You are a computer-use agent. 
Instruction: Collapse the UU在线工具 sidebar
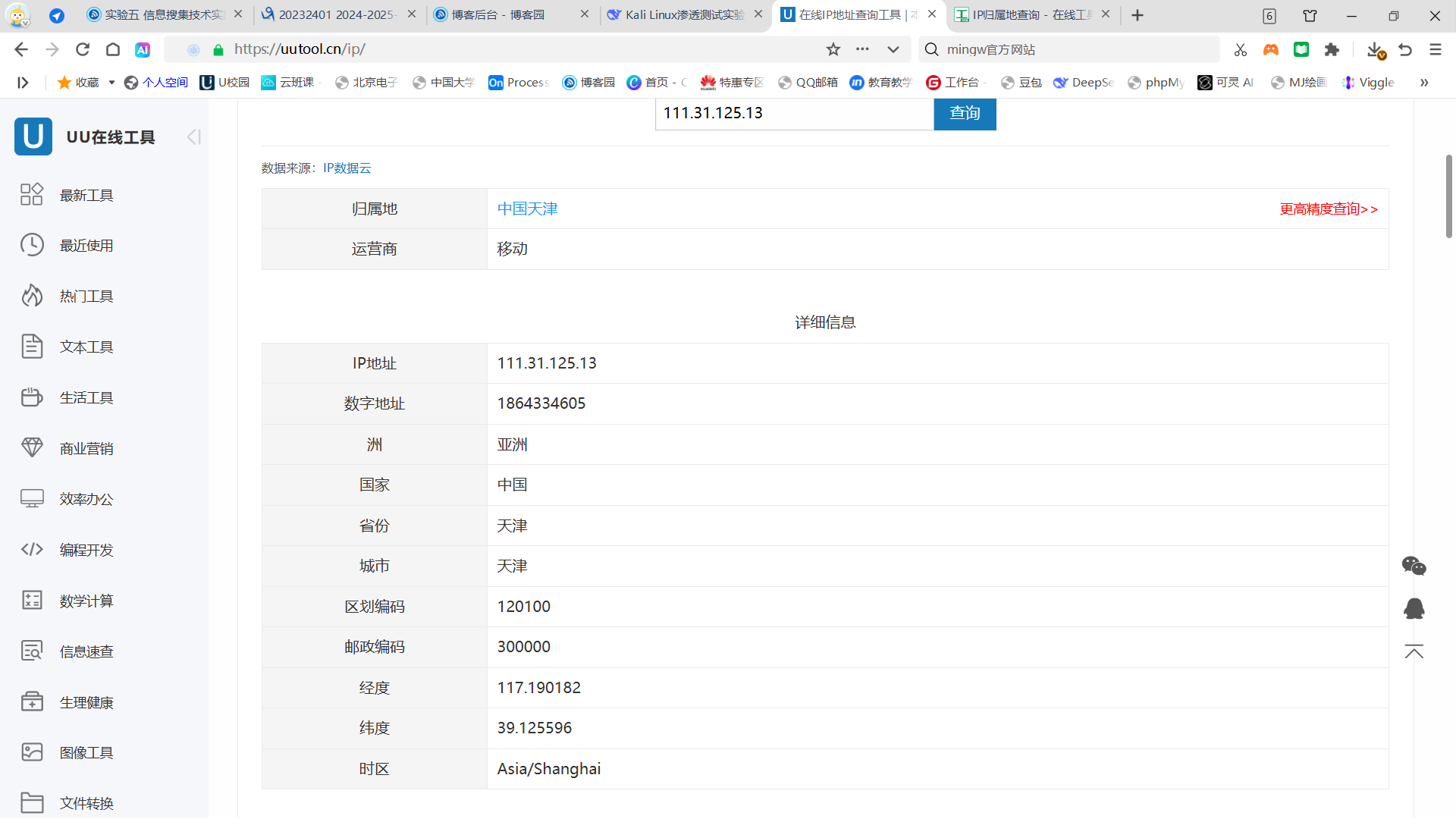[193, 136]
